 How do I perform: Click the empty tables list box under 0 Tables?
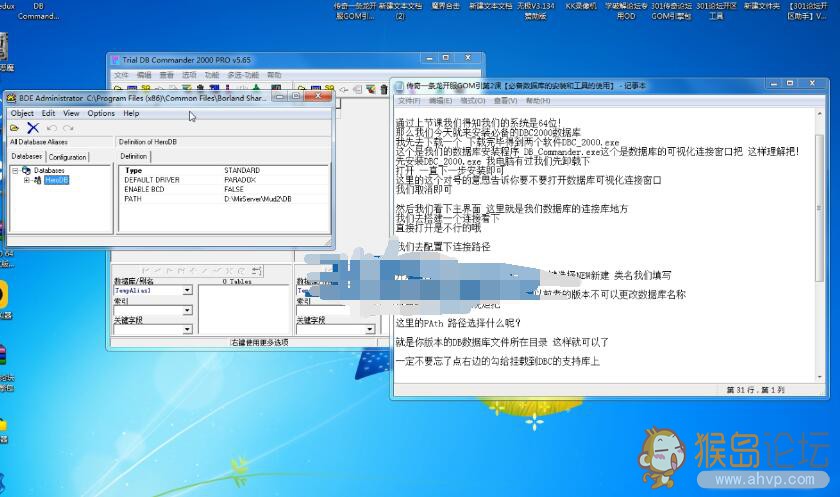[x=244, y=310]
